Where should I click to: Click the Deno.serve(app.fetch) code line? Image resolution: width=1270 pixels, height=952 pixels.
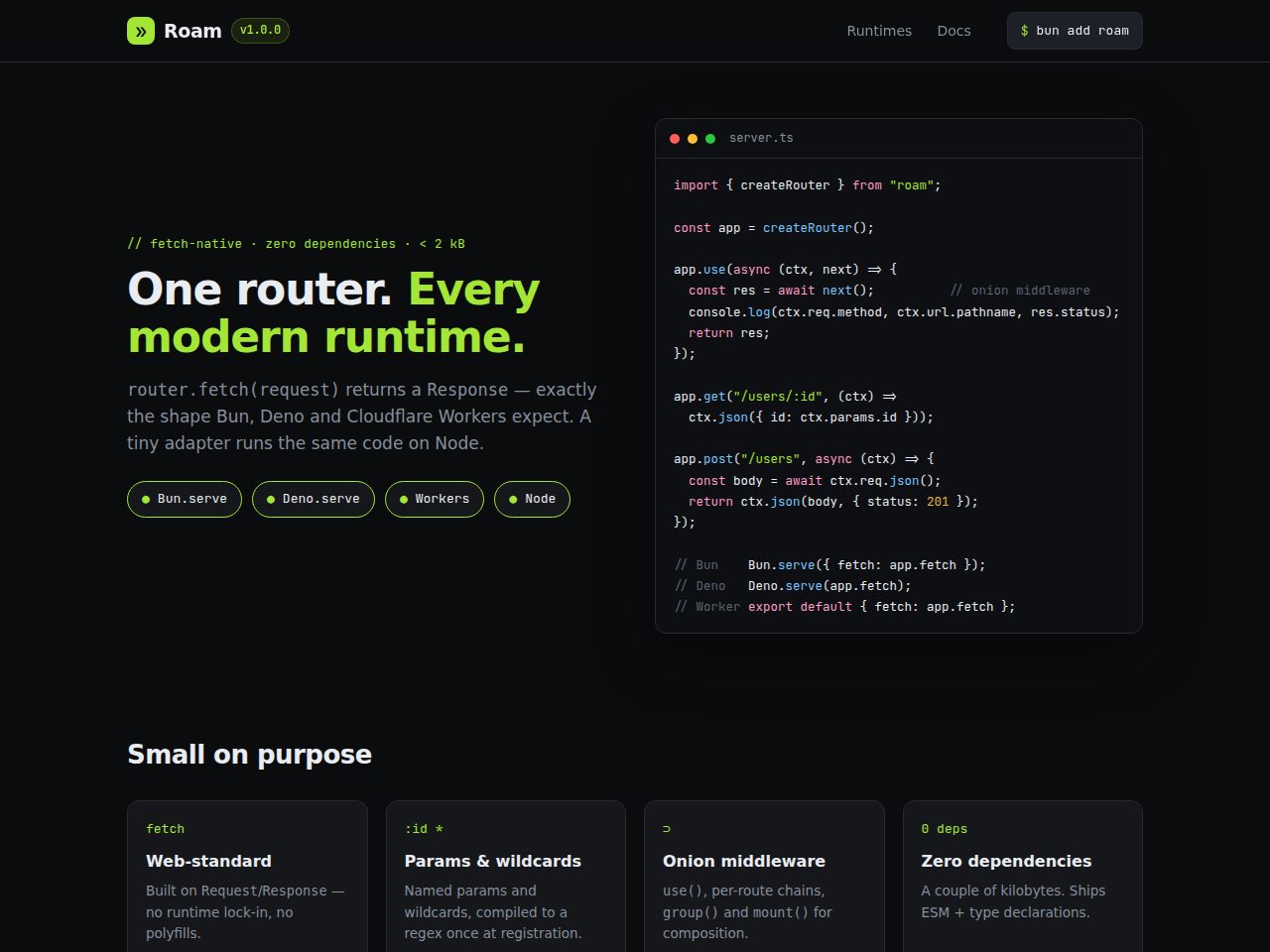(x=793, y=586)
